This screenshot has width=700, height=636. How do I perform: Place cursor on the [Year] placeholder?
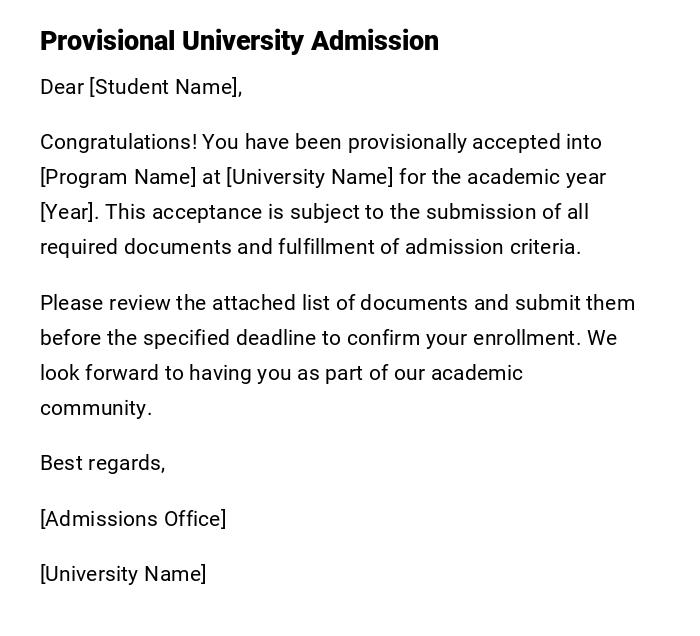tap(68, 212)
